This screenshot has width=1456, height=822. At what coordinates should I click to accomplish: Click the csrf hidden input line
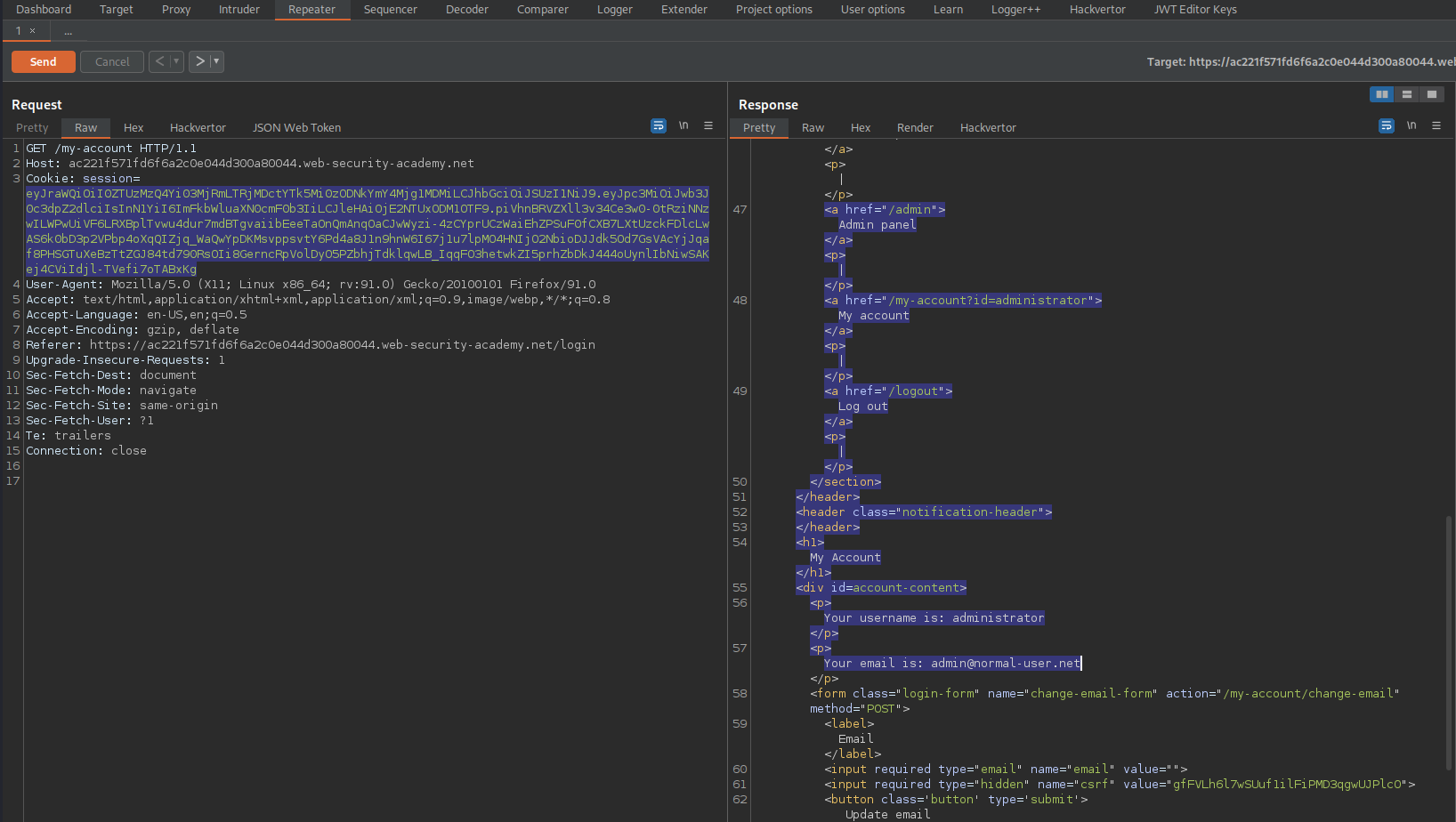[x=1120, y=785]
